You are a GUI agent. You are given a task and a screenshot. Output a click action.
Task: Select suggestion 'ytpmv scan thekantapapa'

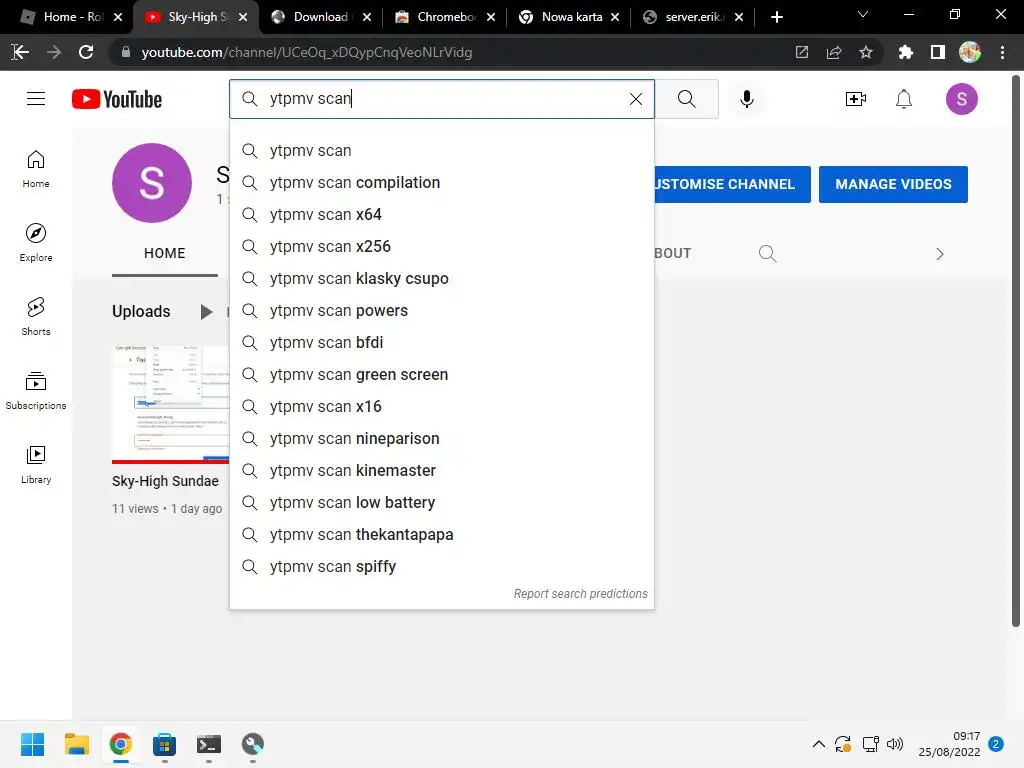442,535
